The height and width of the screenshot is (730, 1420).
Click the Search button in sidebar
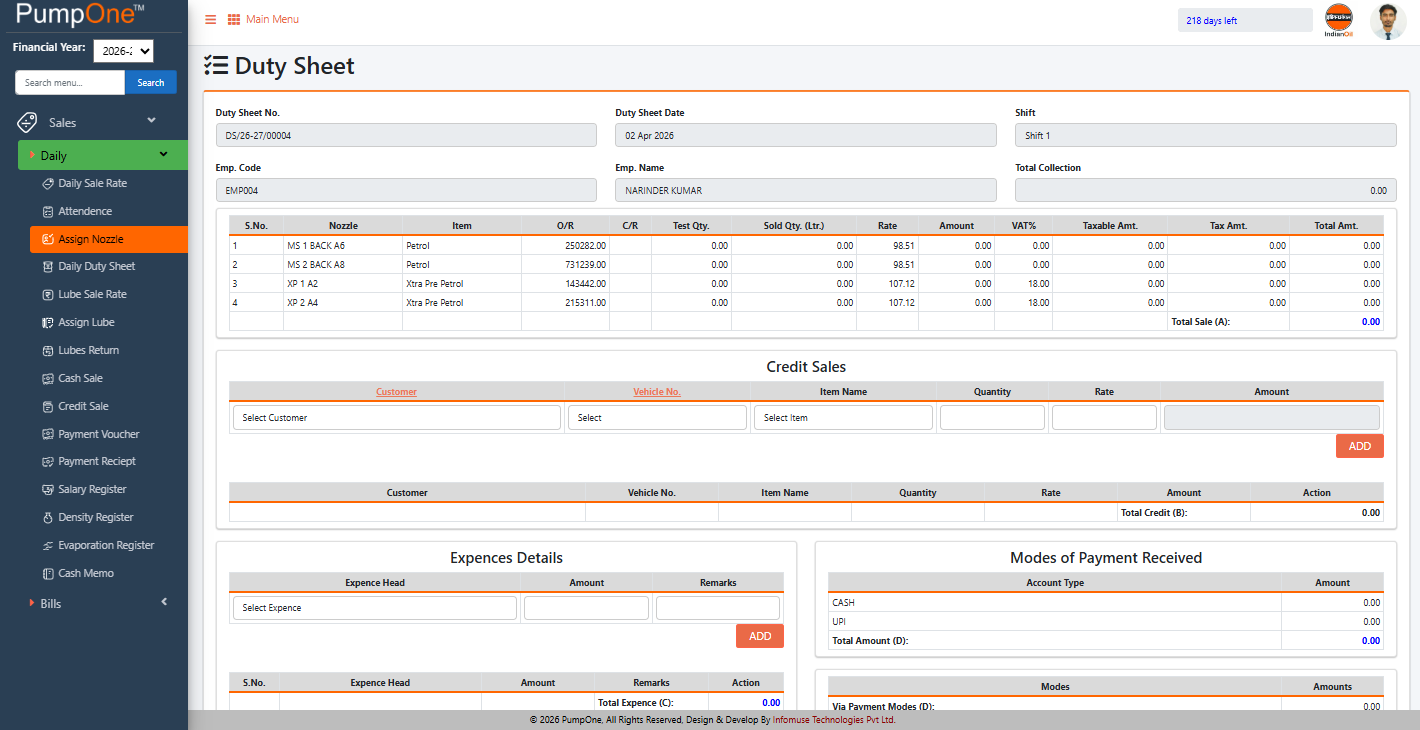pyautogui.click(x=151, y=82)
